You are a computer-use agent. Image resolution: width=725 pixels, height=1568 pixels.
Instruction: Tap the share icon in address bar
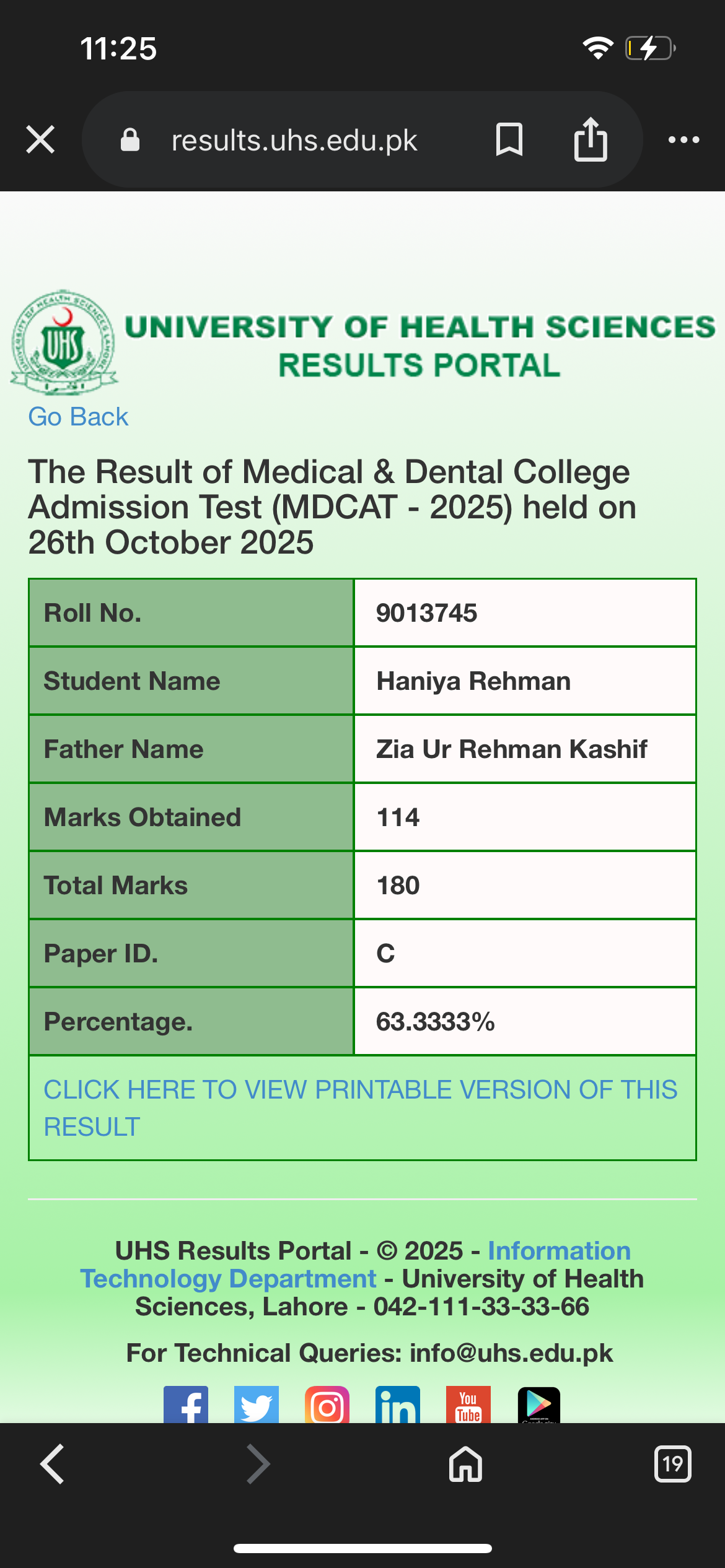click(x=591, y=139)
